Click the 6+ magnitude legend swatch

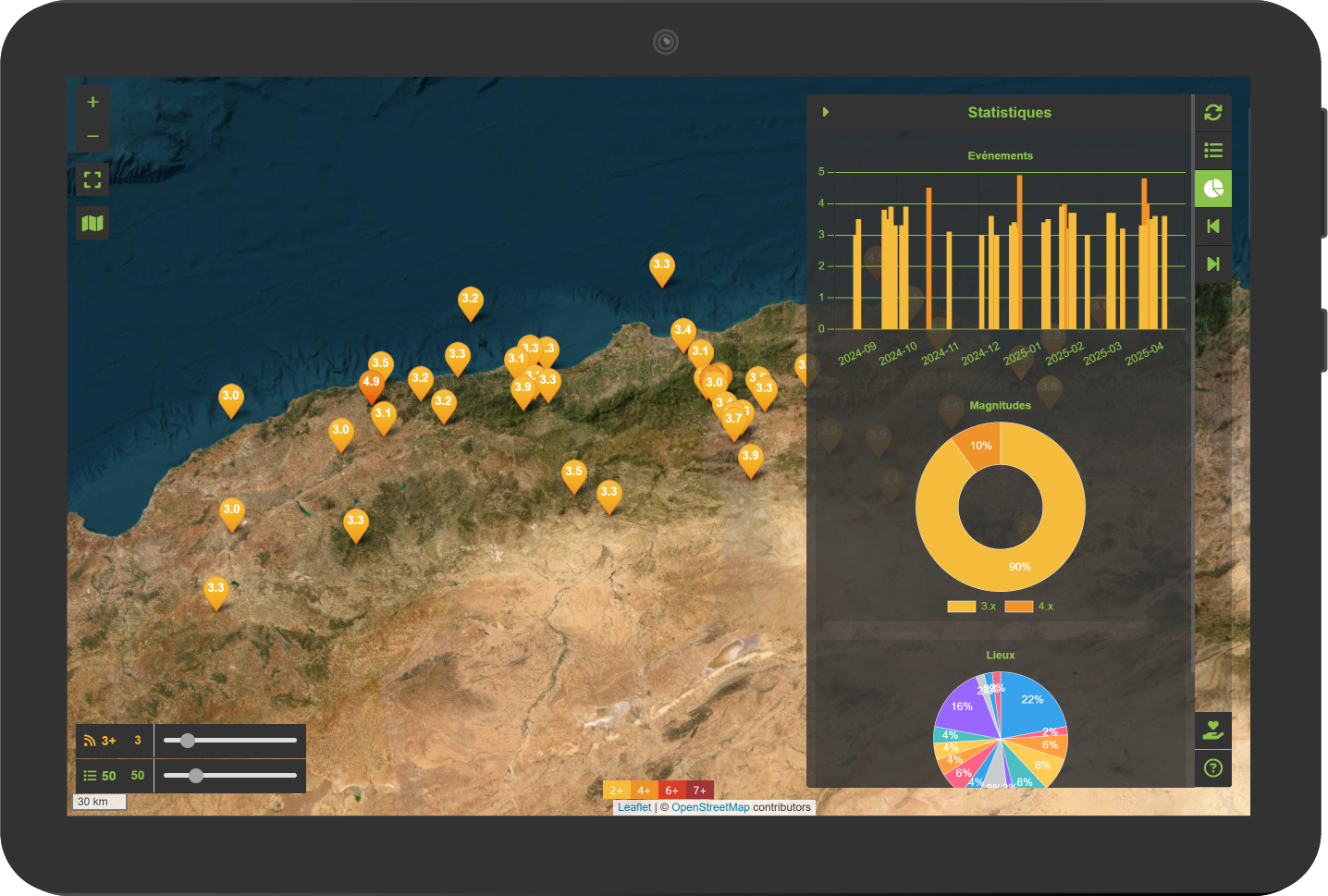672,791
